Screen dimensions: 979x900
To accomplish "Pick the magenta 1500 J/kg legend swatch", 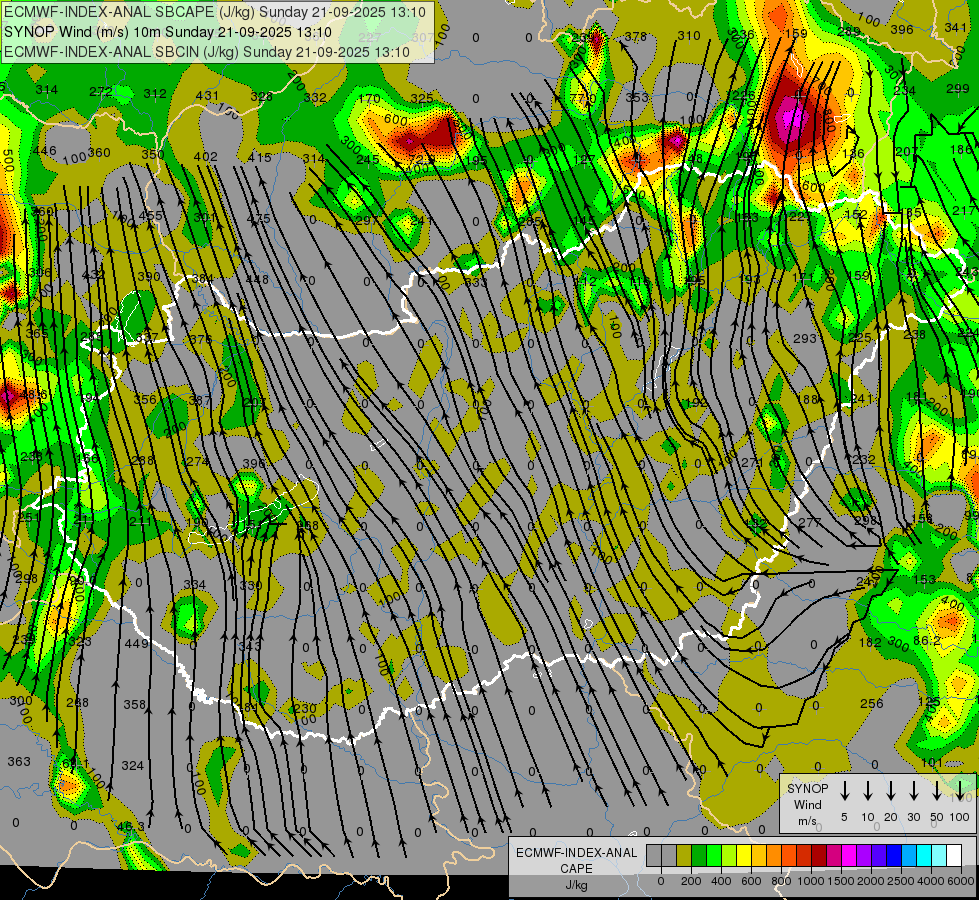I will coord(849,855).
